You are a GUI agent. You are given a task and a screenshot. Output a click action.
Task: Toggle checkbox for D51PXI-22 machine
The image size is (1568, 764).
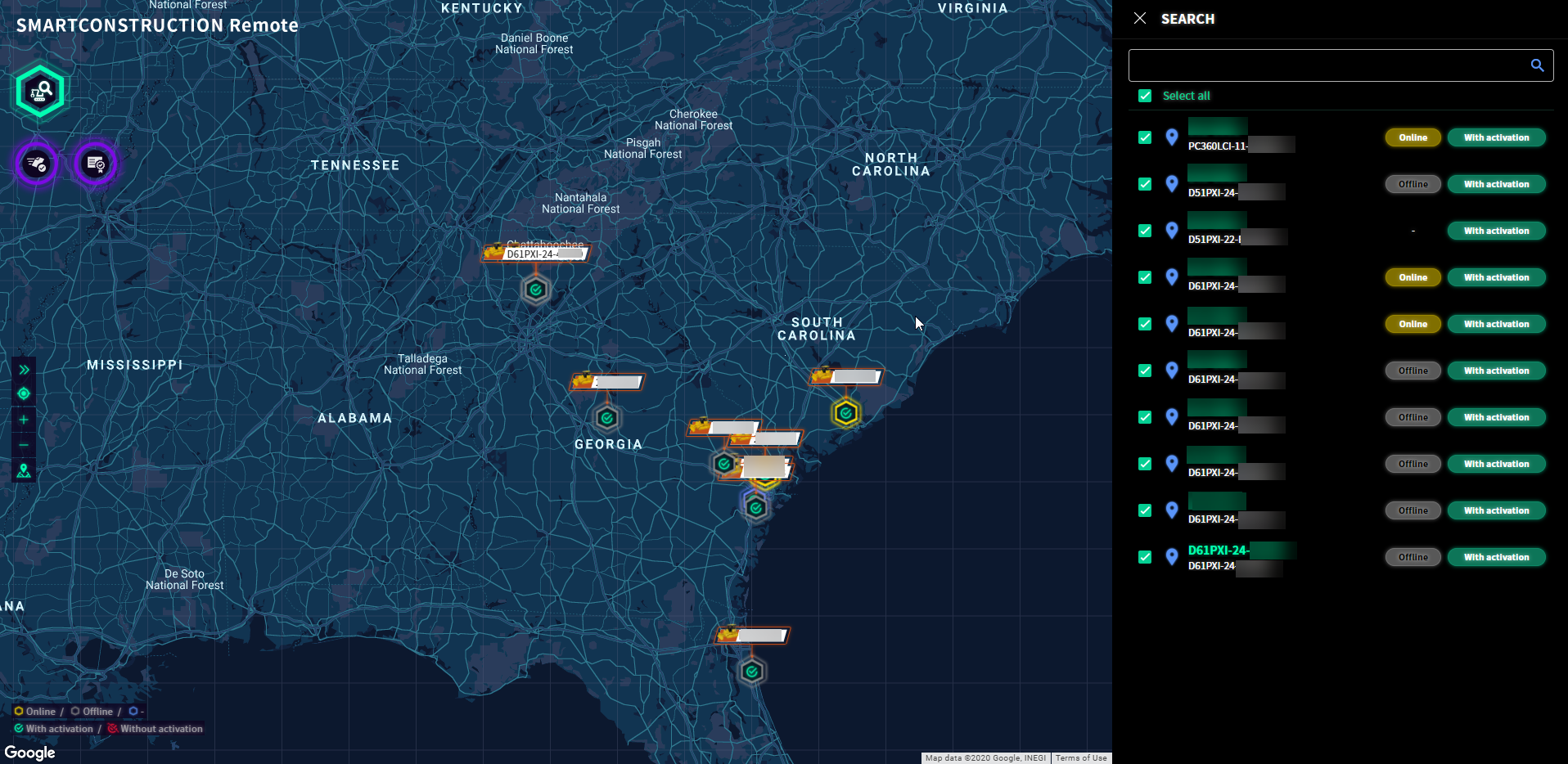tap(1145, 231)
